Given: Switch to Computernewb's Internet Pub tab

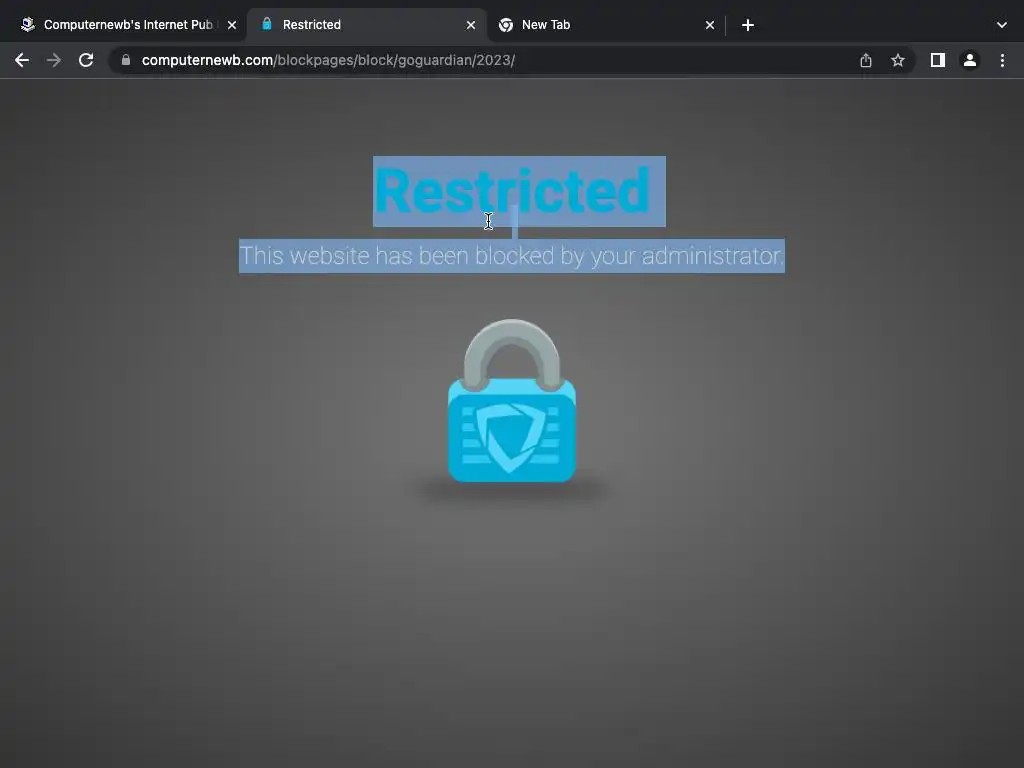Looking at the screenshot, I should pos(129,25).
